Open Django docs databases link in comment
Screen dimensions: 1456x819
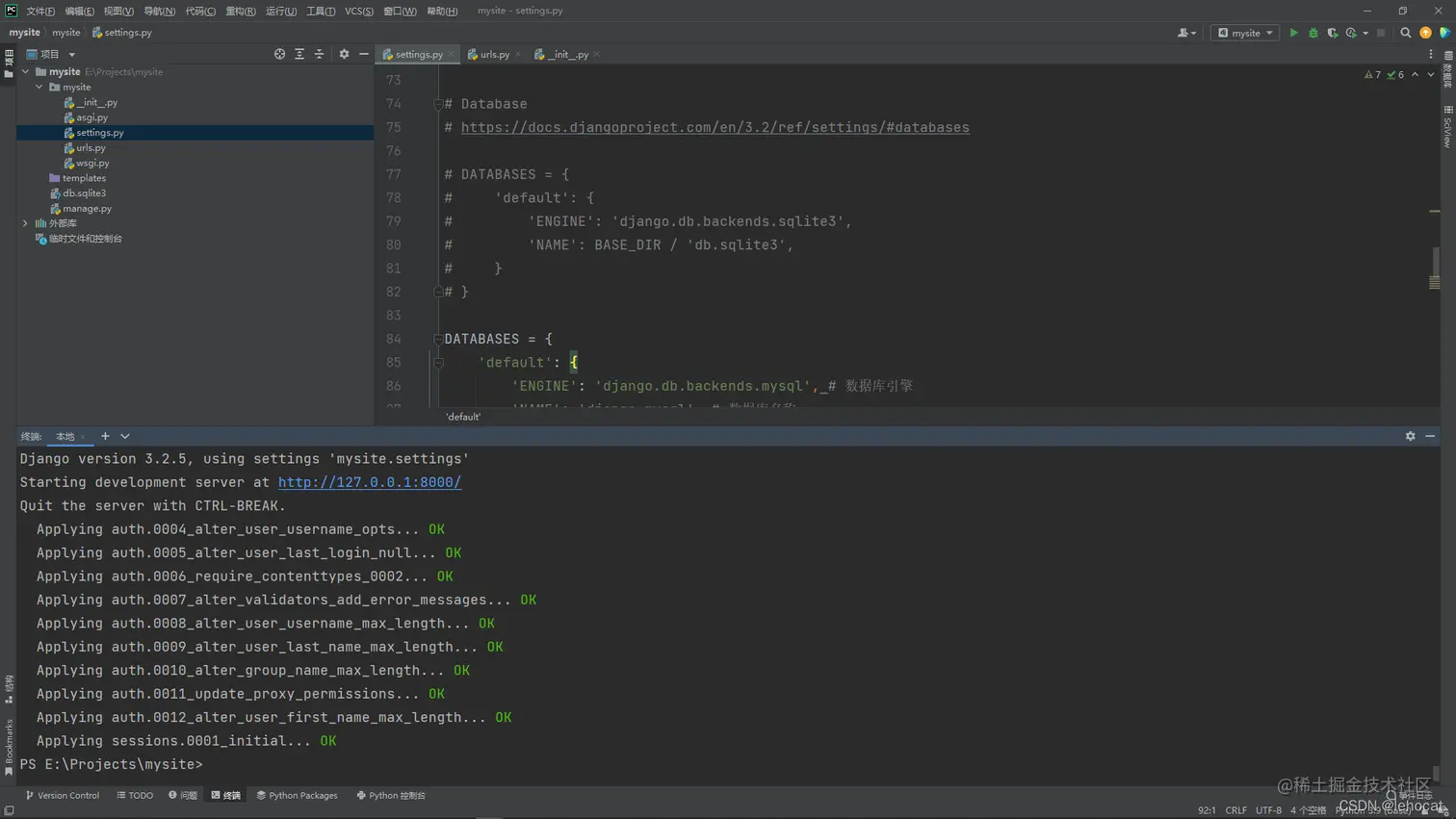[715, 127]
